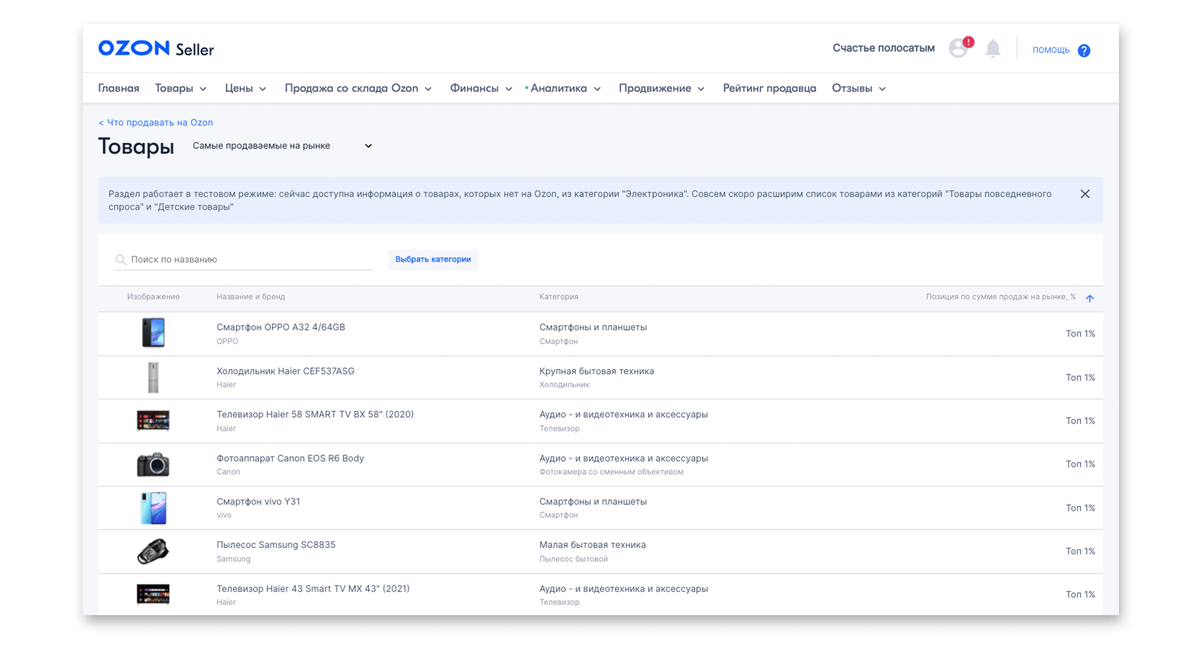Click the search magnifier icon
The width and height of the screenshot is (1200, 653).
pyautogui.click(x=120, y=260)
